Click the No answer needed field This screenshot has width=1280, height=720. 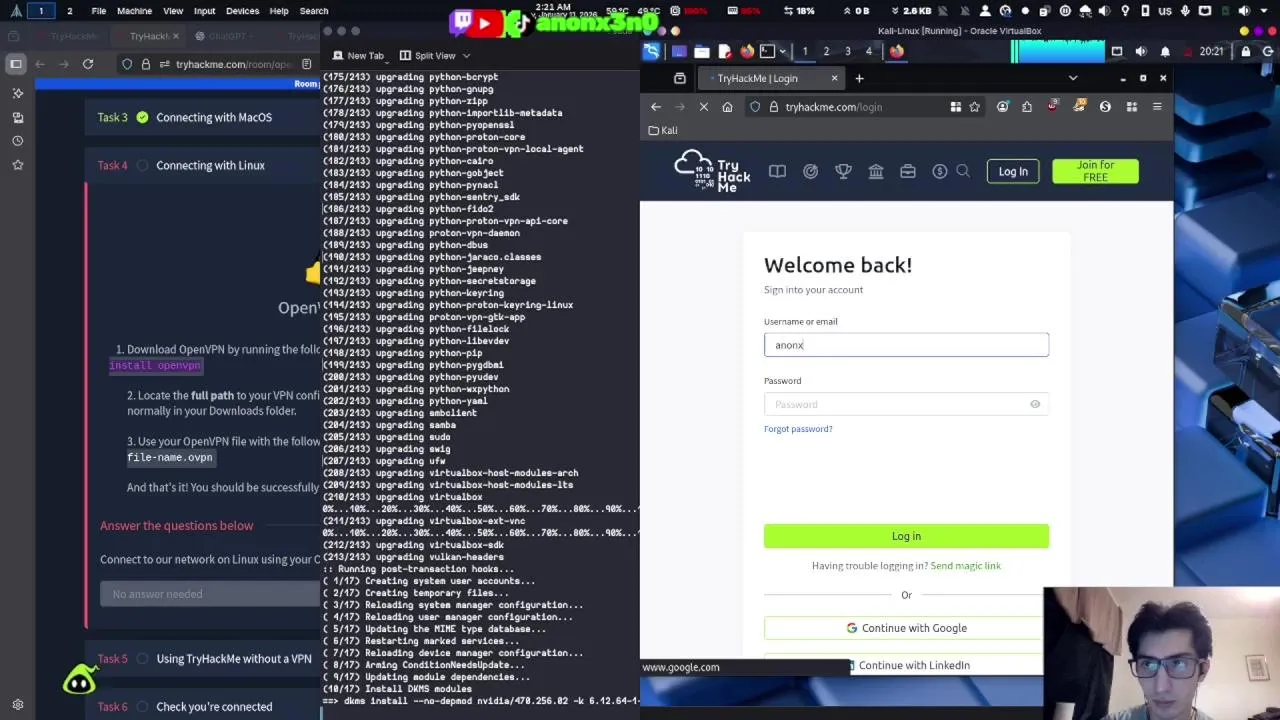[x=210, y=594]
